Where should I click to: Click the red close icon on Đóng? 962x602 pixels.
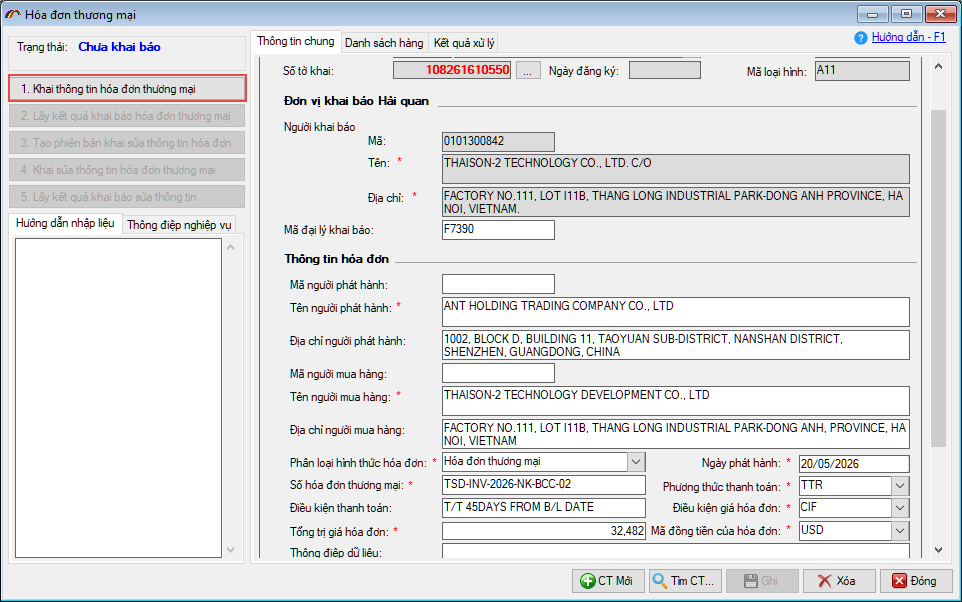pyautogui.click(x=899, y=581)
